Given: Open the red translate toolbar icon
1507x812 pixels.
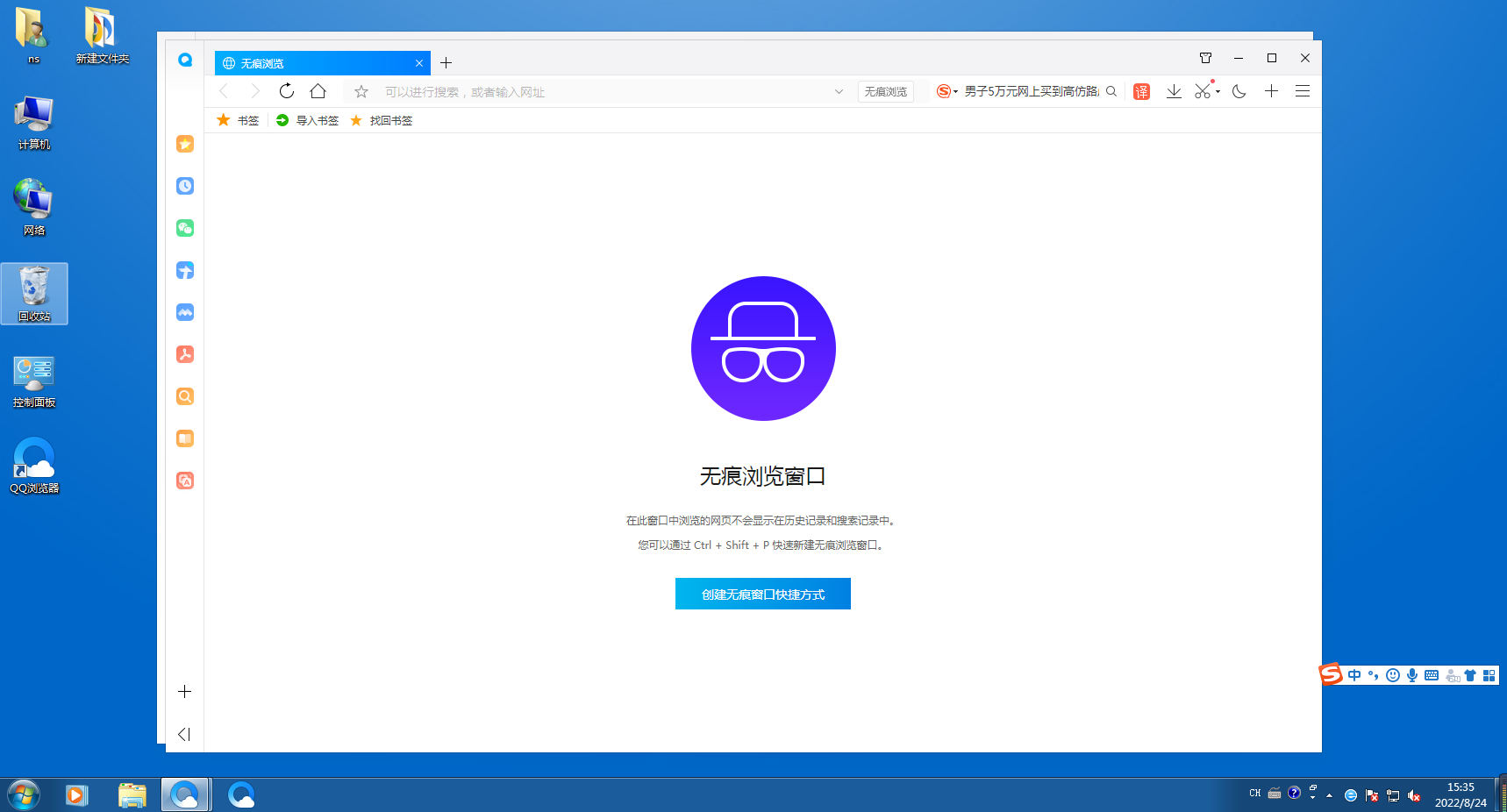Looking at the screenshot, I should [x=1141, y=91].
